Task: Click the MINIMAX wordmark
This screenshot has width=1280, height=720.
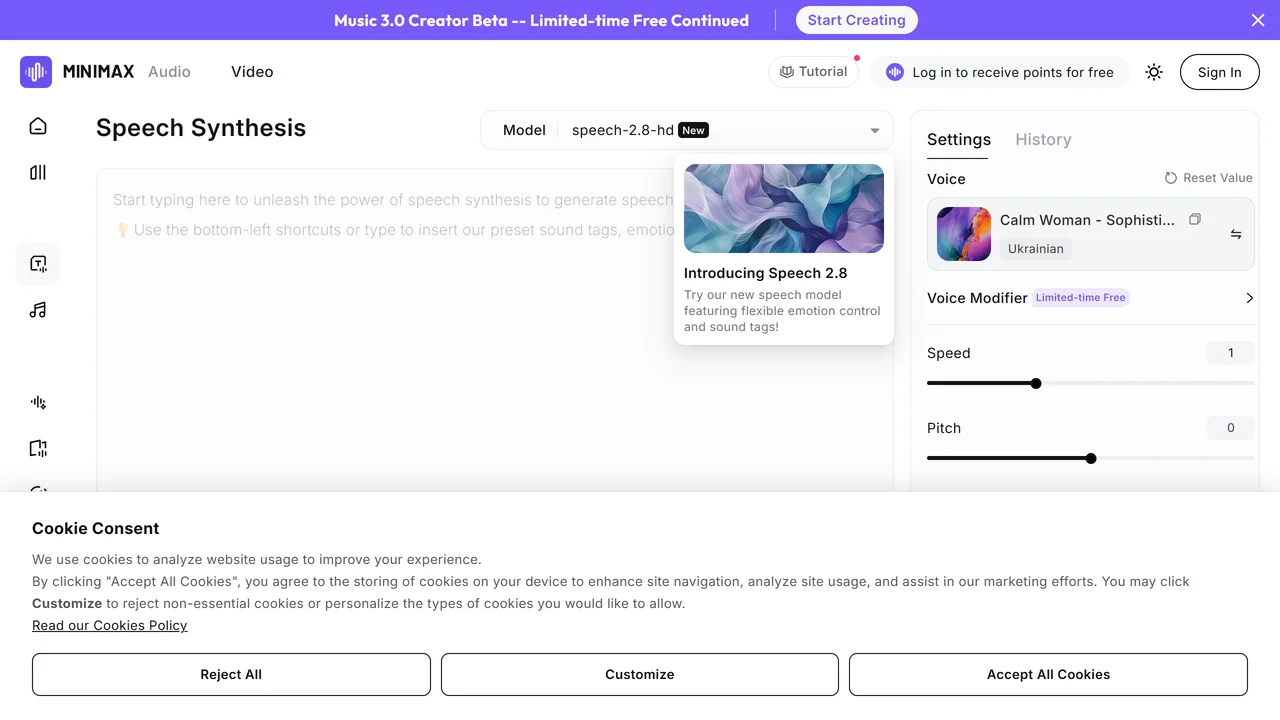Action: pyautogui.click(x=98, y=72)
